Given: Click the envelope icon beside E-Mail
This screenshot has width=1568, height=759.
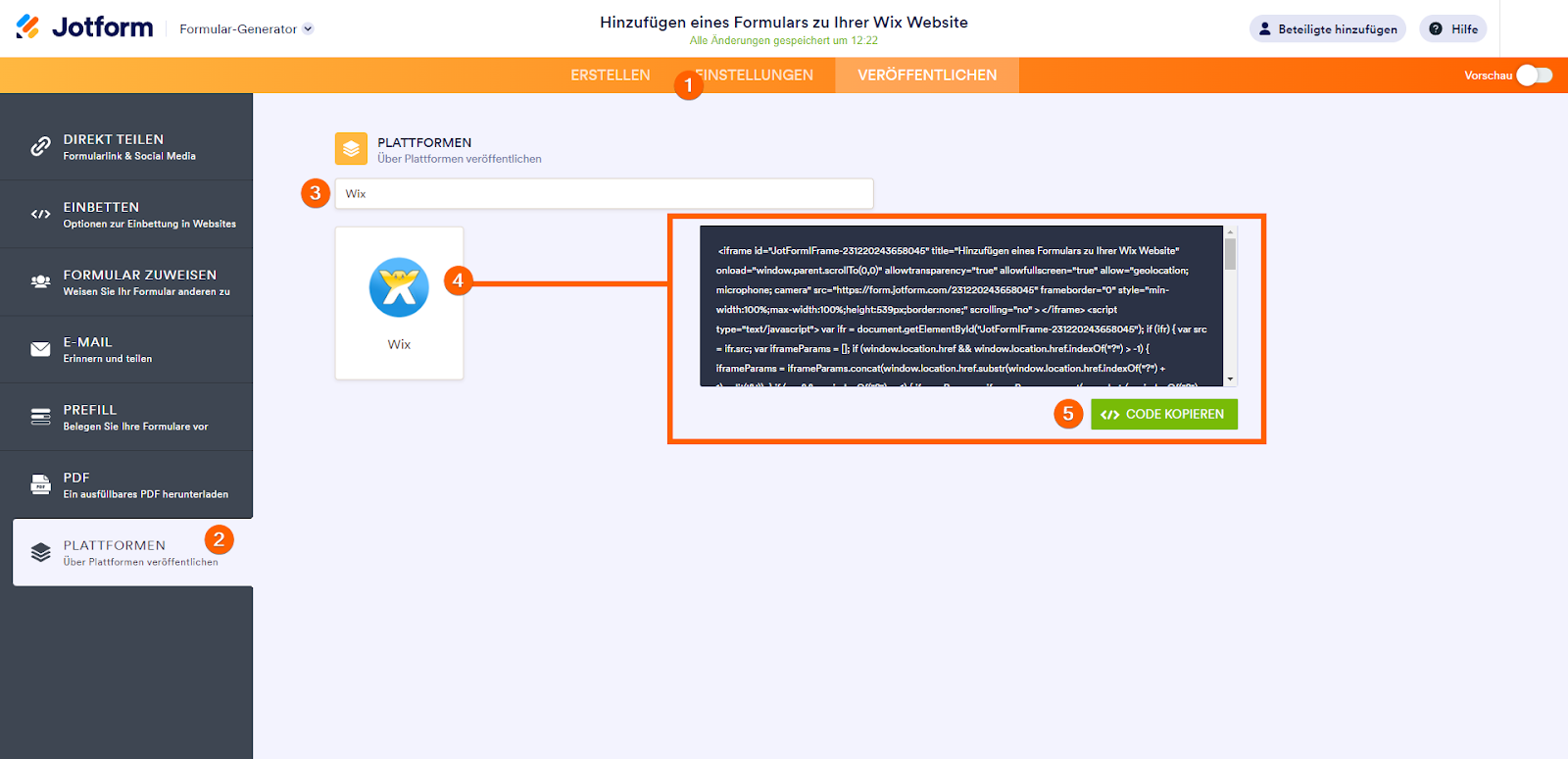Looking at the screenshot, I should tap(40, 349).
